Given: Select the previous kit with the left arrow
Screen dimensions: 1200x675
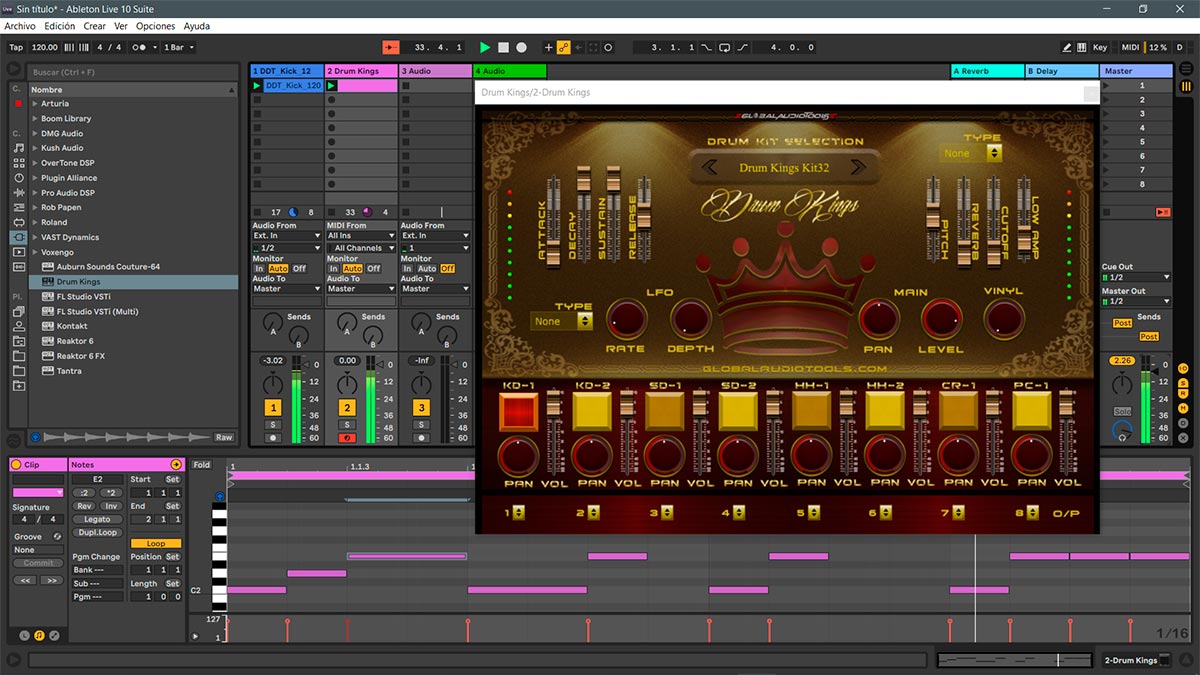Looking at the screenshot, I should click(710, 167).
